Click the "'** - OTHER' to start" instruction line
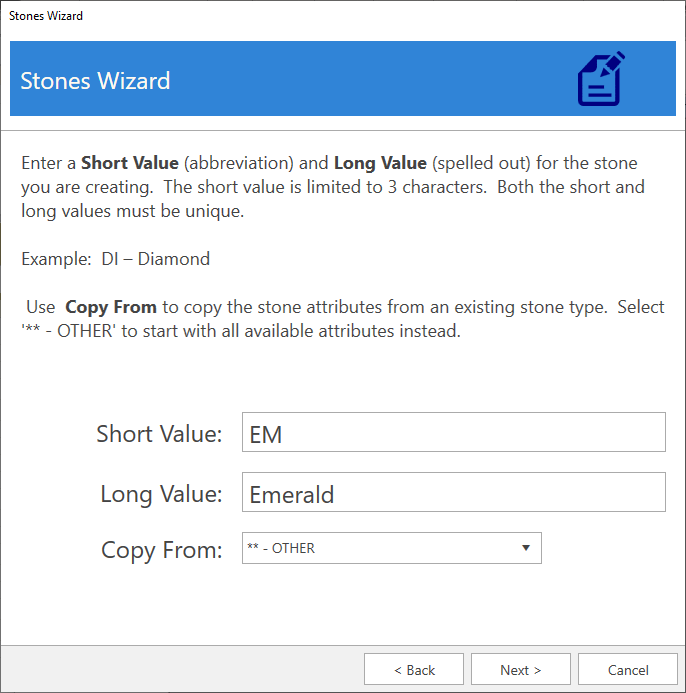 tap(240, 331)
